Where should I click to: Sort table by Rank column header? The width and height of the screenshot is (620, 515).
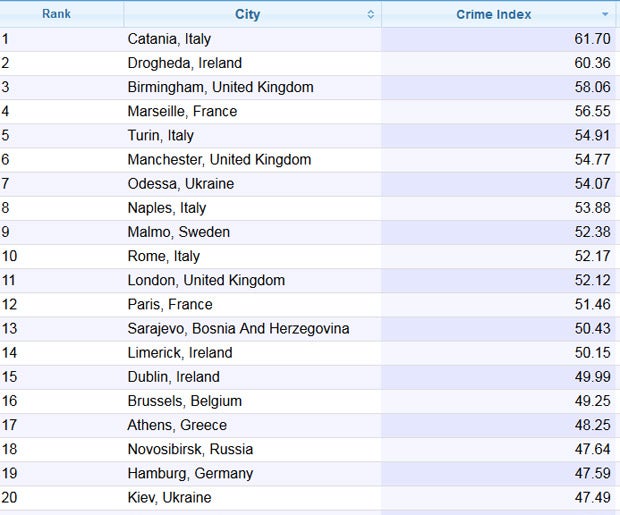click(56, 14)
